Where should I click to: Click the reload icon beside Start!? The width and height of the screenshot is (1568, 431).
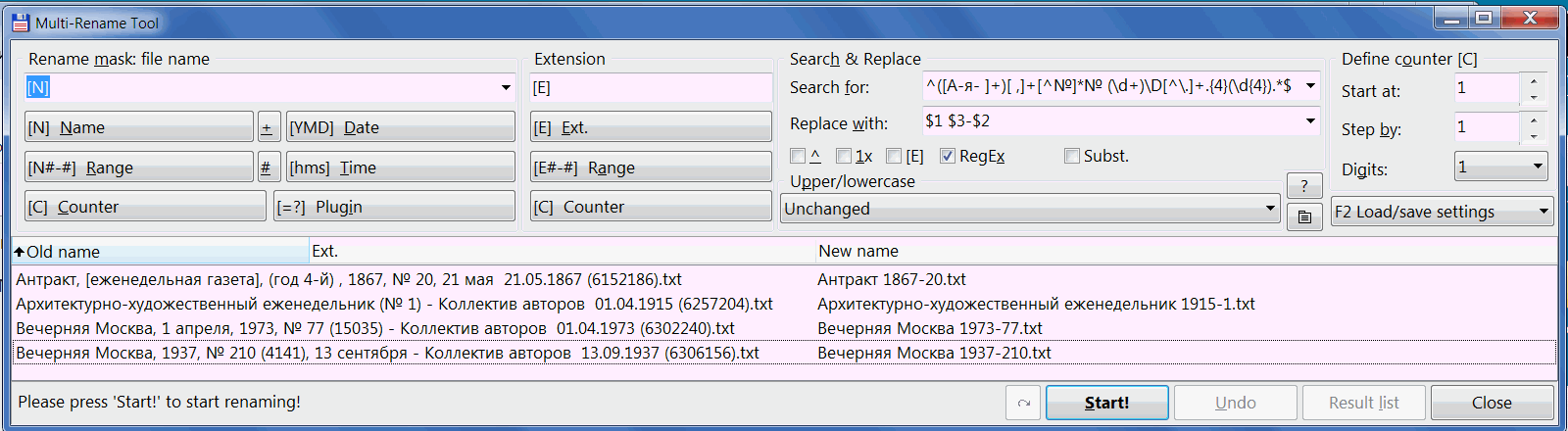pos(1024,403)
